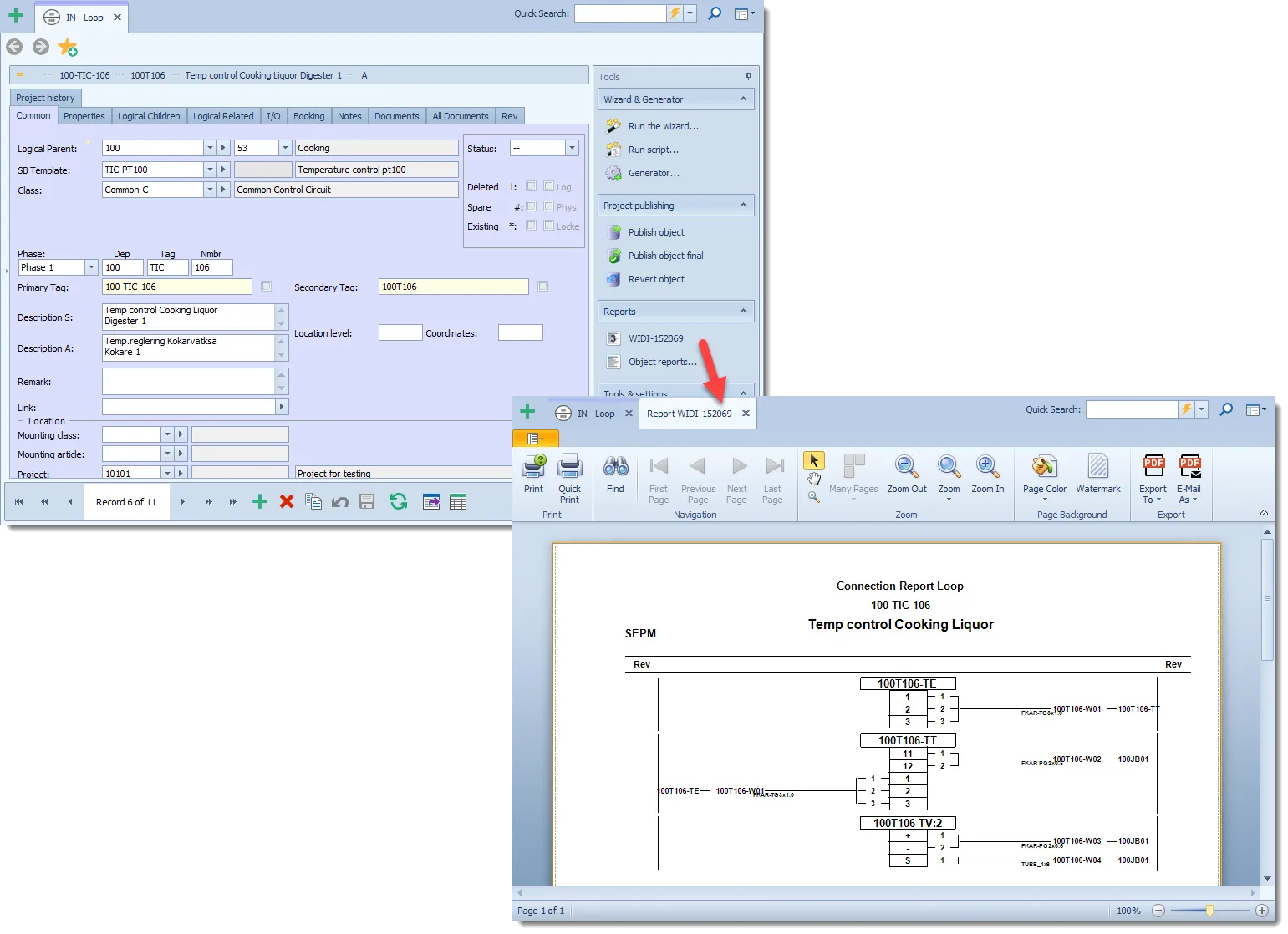The width and height of the screenshot is (1288, 934).
Task: Click plus button on report zoom slider
Action: click(1262, 911)
